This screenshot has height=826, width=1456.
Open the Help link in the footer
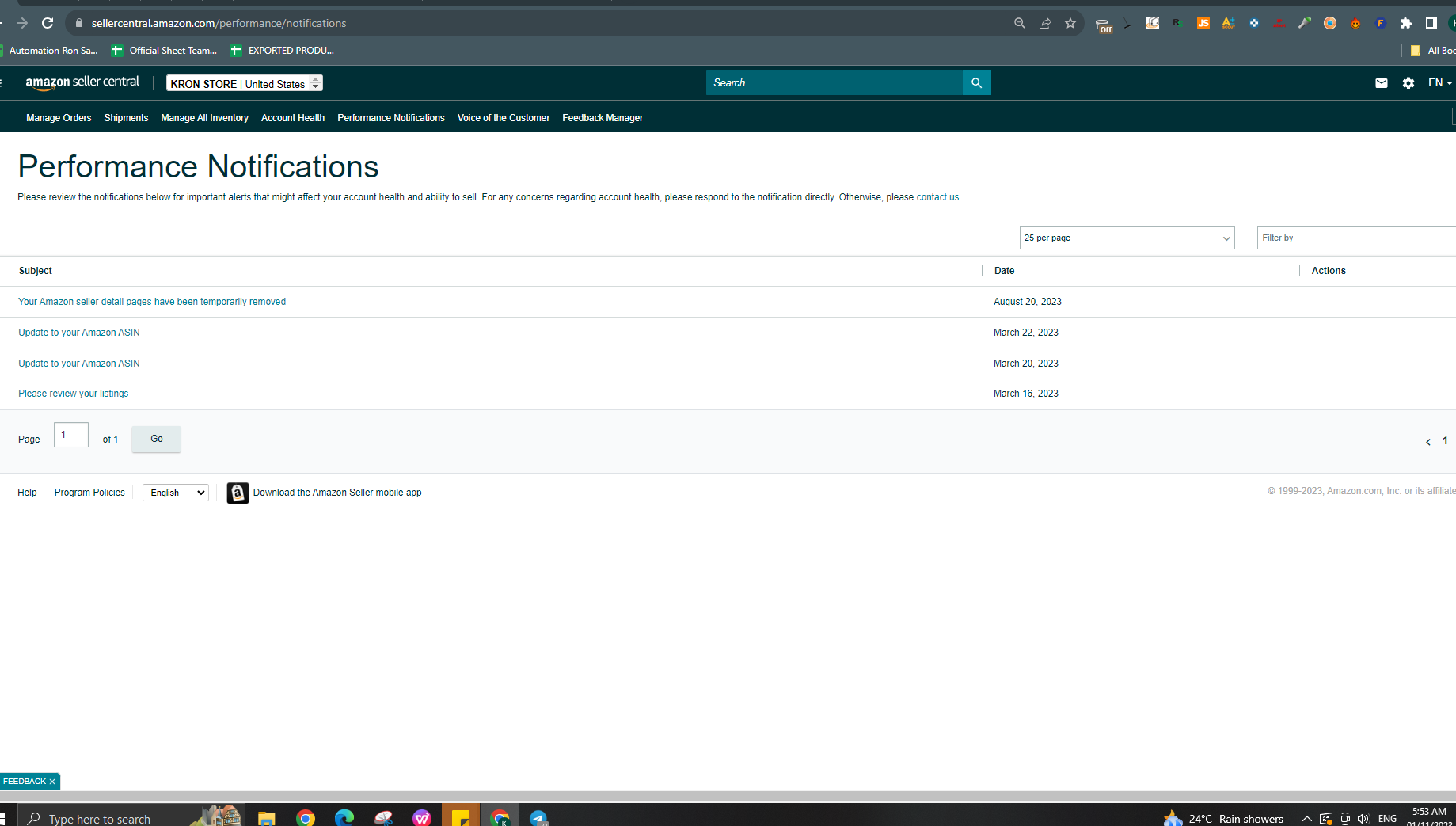coord(27,493)
